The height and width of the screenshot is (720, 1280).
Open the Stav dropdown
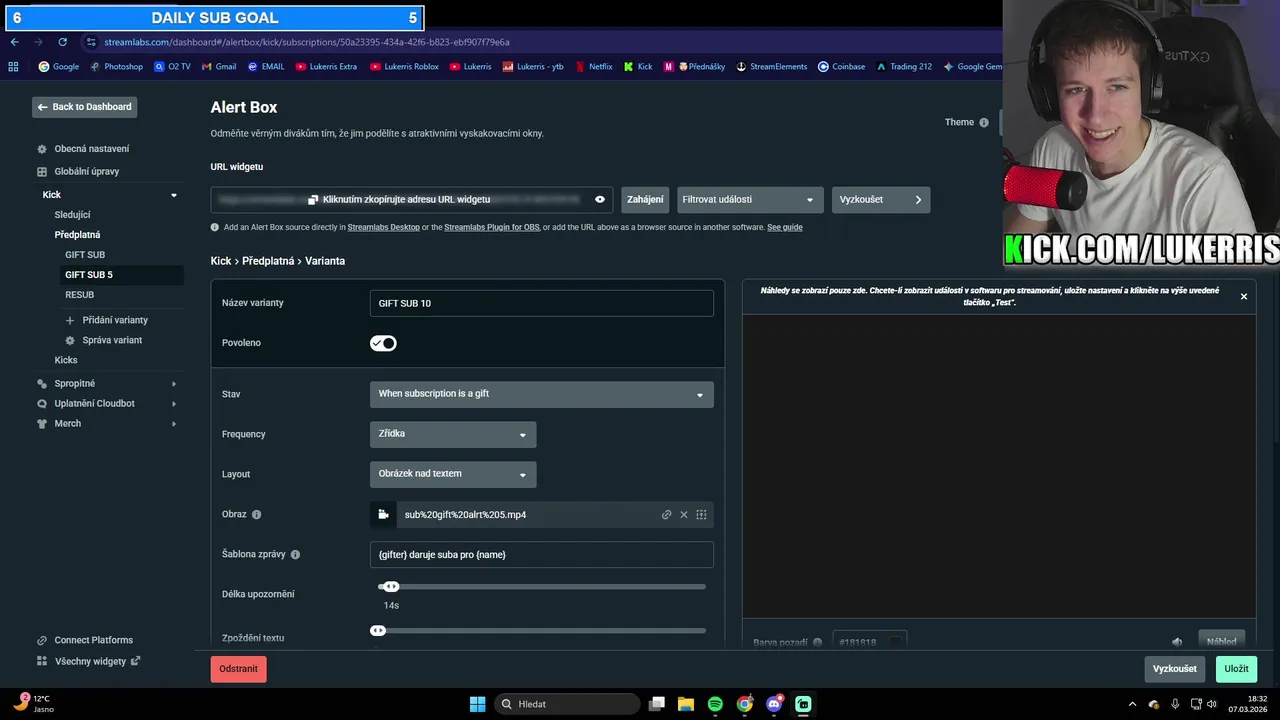(542, 394)
